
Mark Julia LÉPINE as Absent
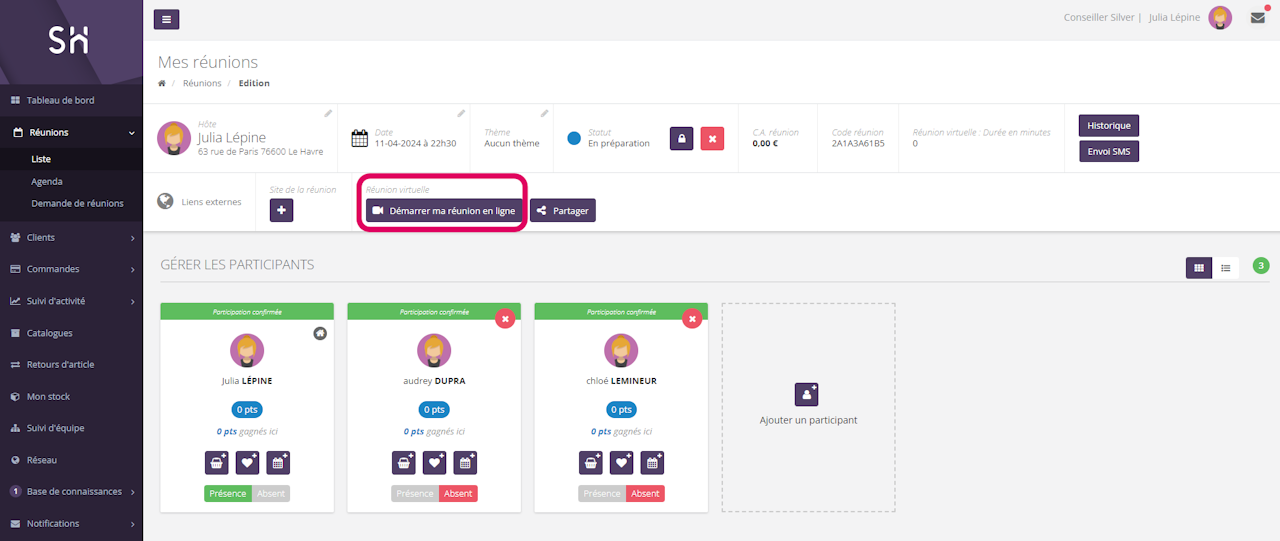point(271,494)
